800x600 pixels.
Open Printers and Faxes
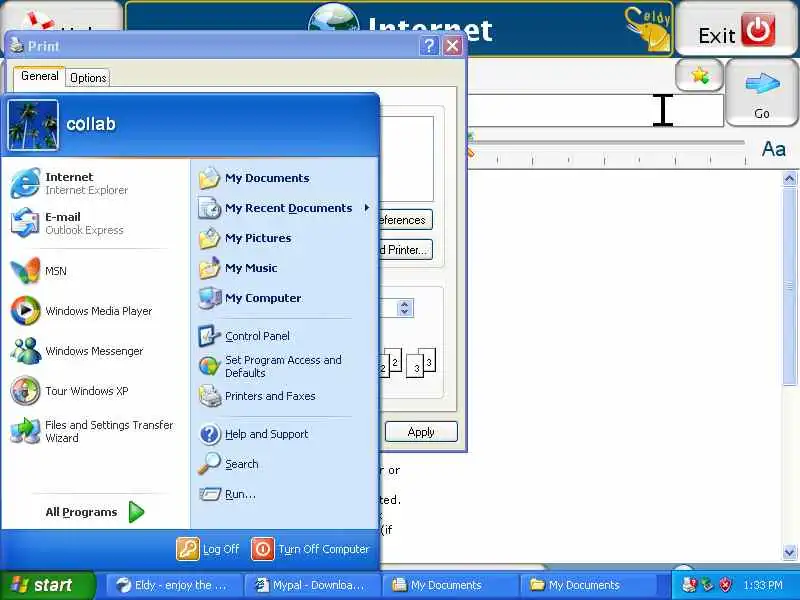pyautogui.click(x=257, y=396)
